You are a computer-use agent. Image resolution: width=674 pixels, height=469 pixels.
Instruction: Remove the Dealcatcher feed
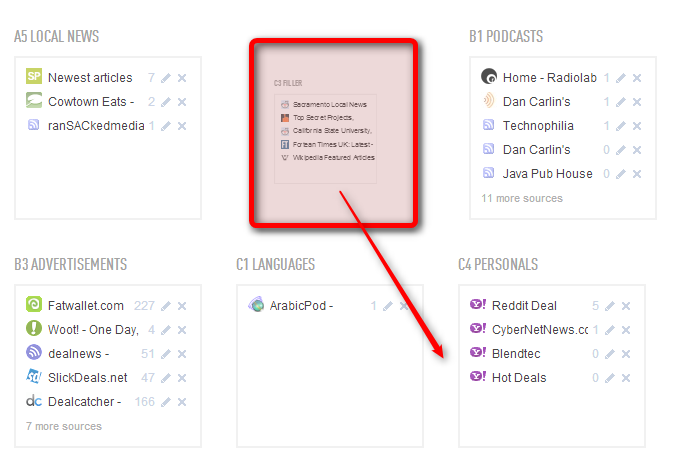[182, 402]
